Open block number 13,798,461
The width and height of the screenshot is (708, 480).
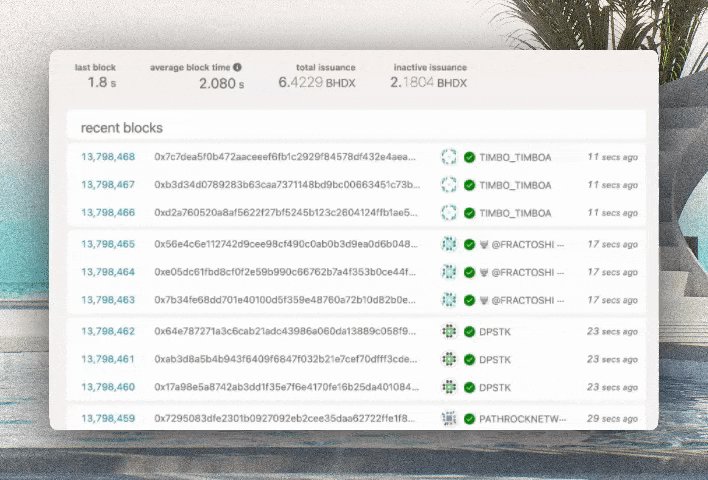pos(108,359)
